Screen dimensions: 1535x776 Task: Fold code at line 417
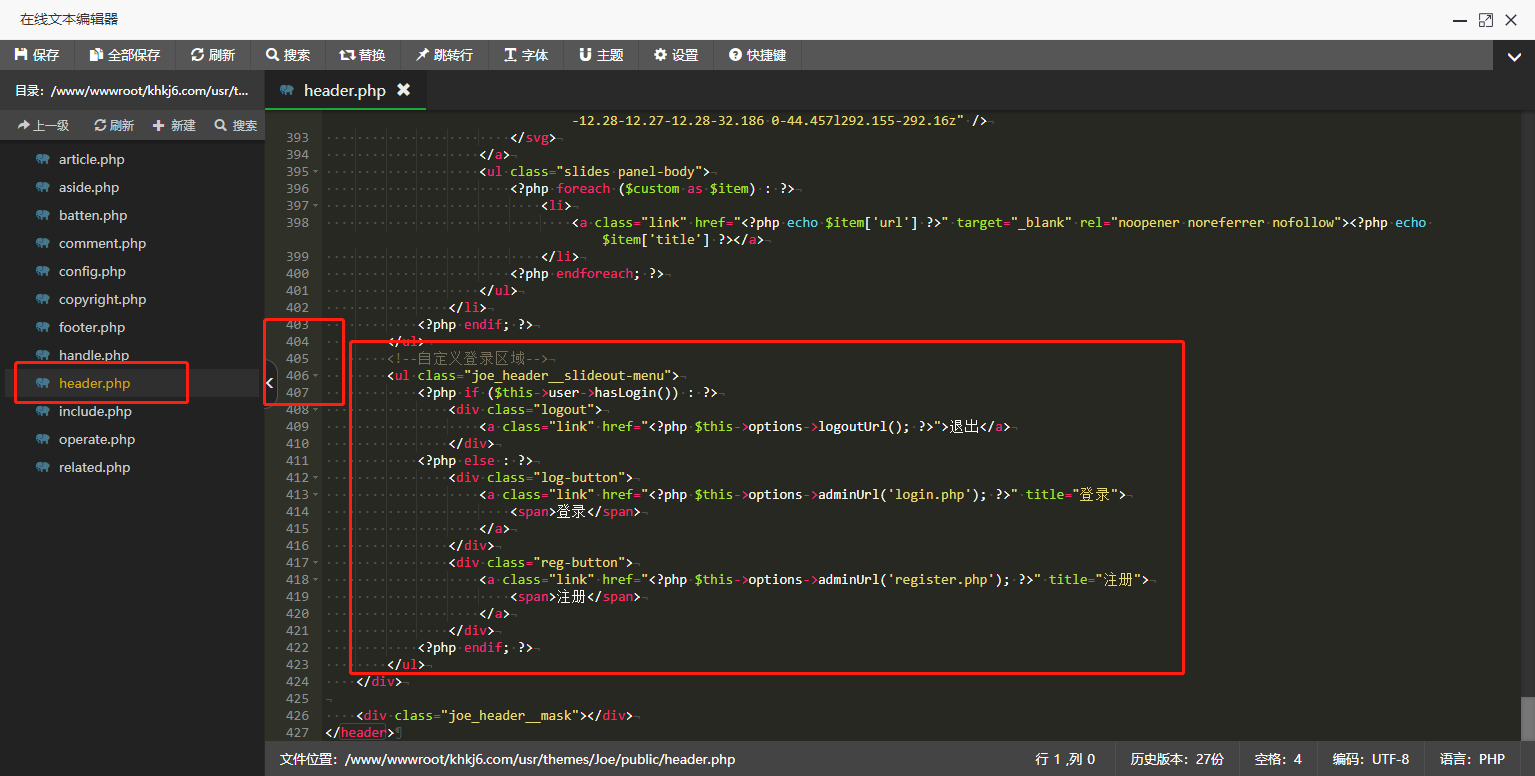[x=316, y=563]
